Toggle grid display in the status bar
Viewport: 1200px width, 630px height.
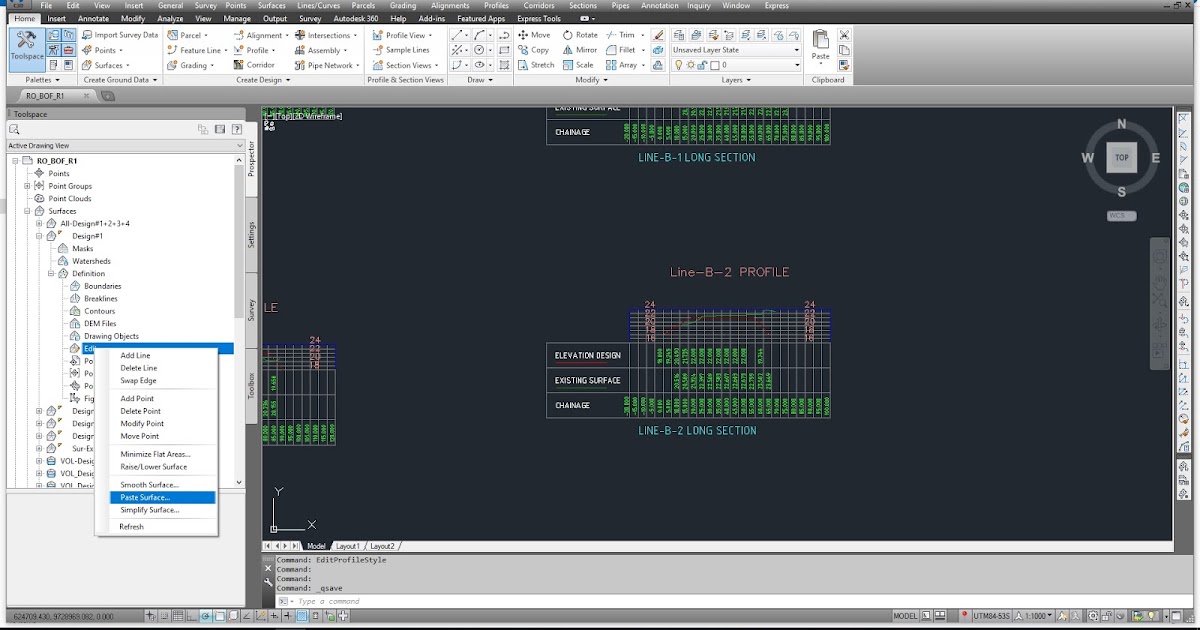click(177, 617)
